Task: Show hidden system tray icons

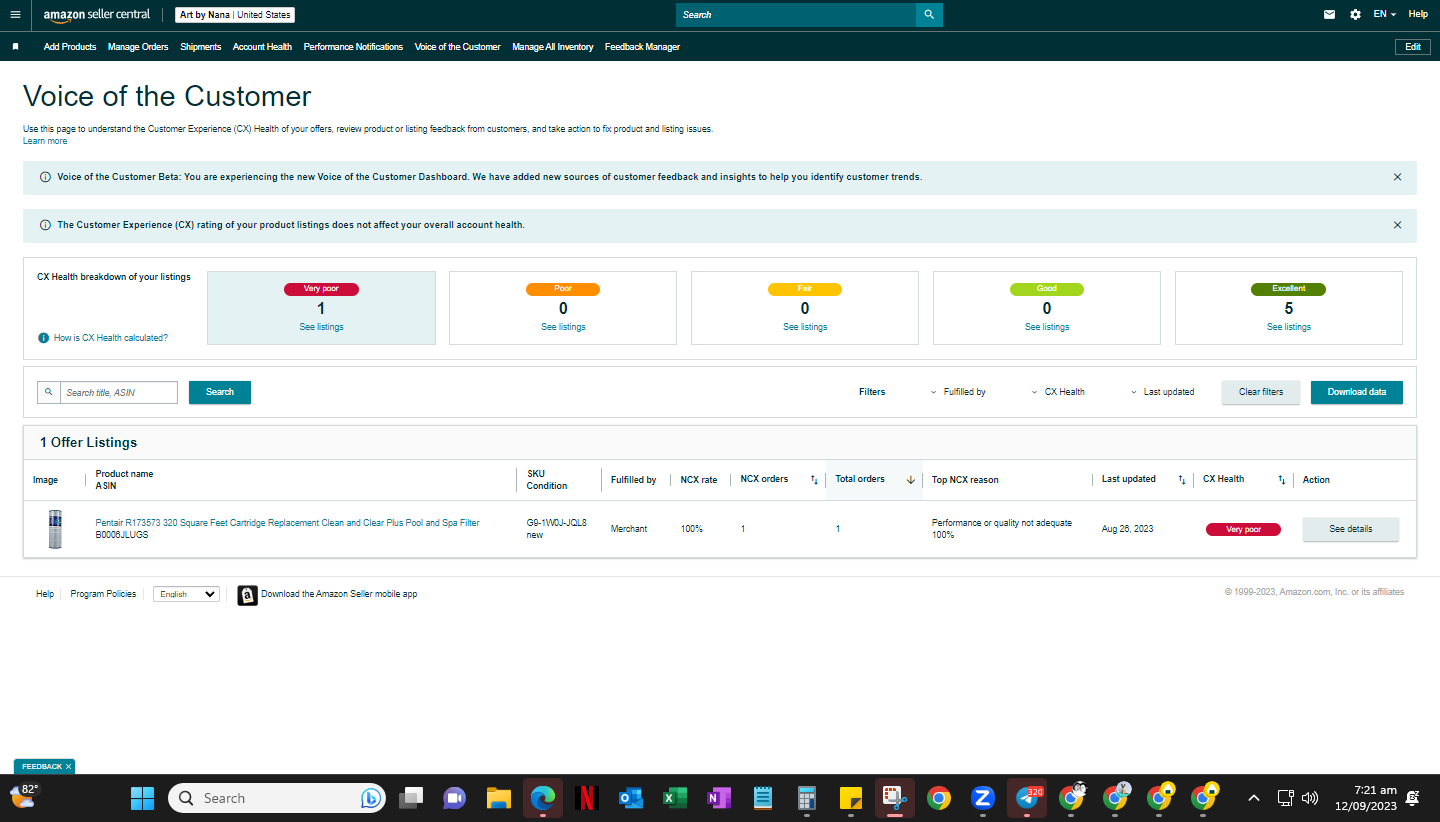Action: click(x=1253, y=798)
